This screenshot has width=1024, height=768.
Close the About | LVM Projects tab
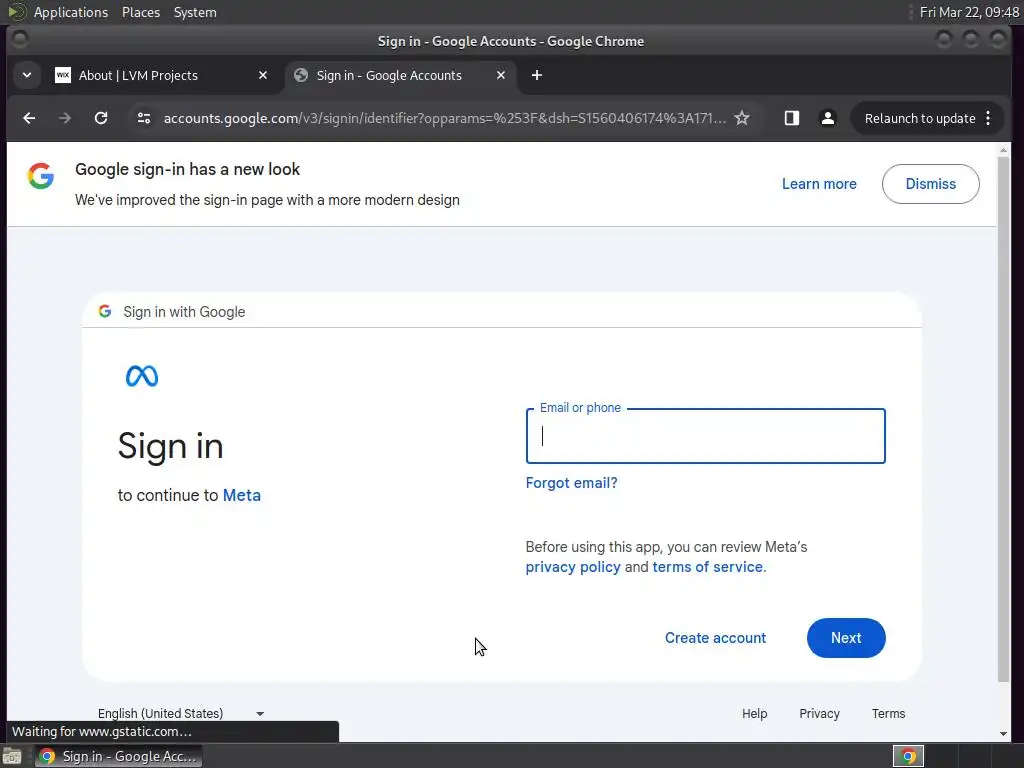(x=263, y=75)
